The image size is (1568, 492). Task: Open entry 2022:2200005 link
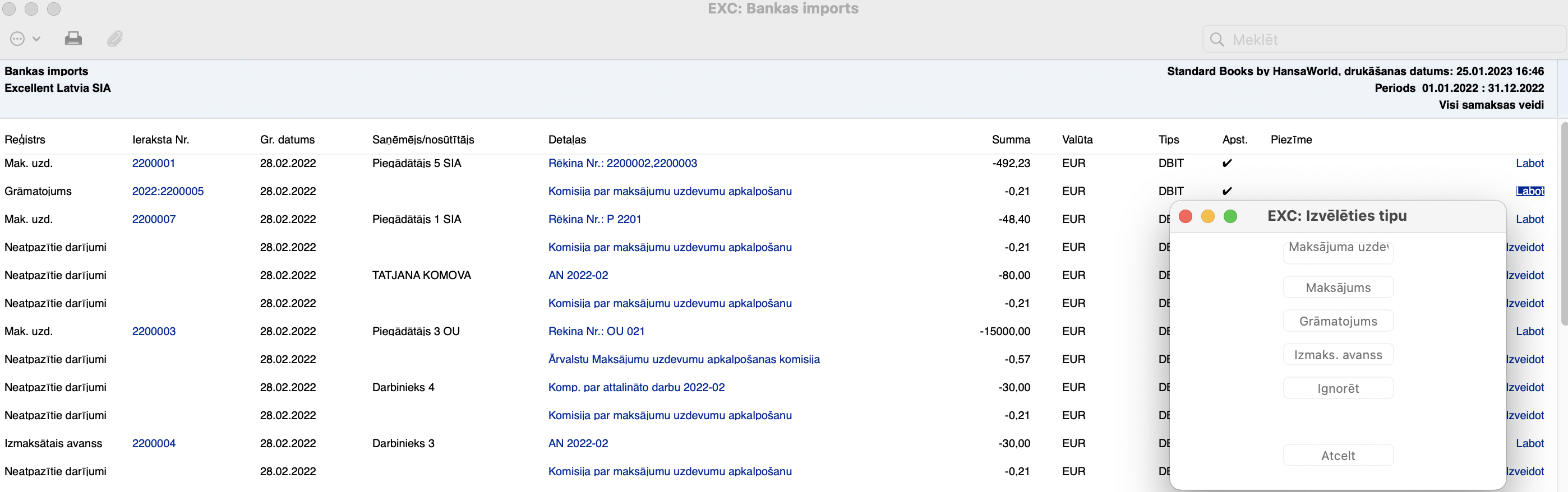167,191
